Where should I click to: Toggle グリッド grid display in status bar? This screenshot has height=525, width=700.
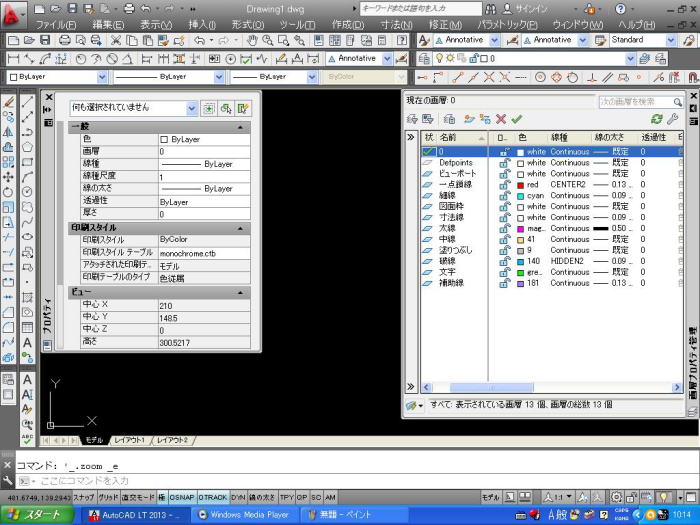(108, 497)
